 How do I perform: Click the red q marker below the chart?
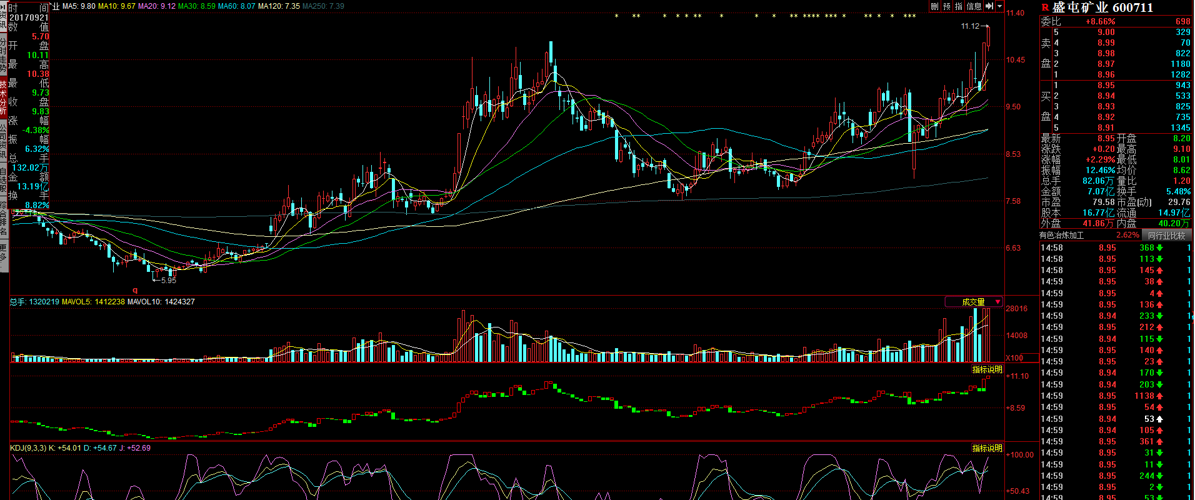[x=135, y=290]
